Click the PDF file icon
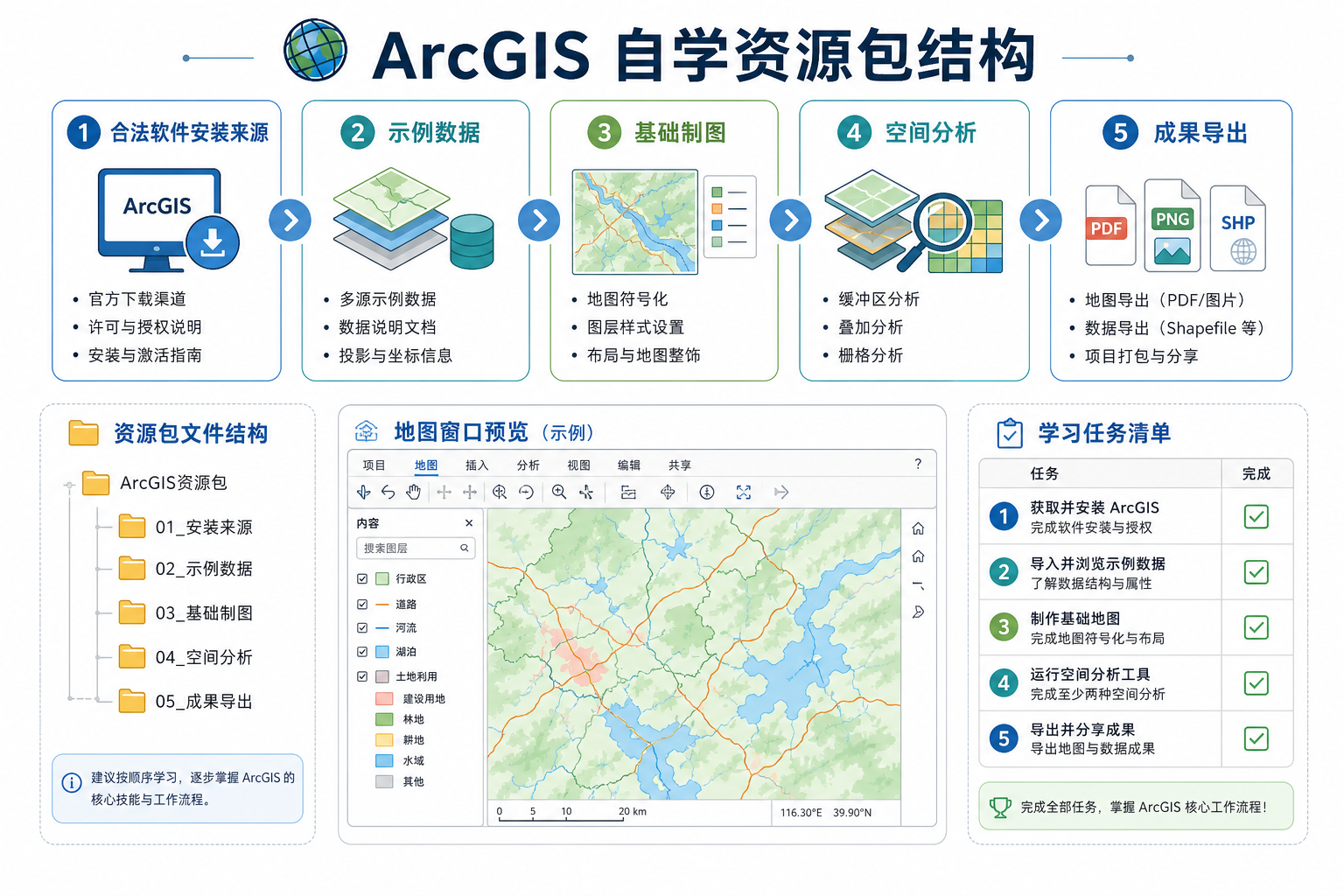This screenshot has width=1344, height=896. click(1110, 225)
